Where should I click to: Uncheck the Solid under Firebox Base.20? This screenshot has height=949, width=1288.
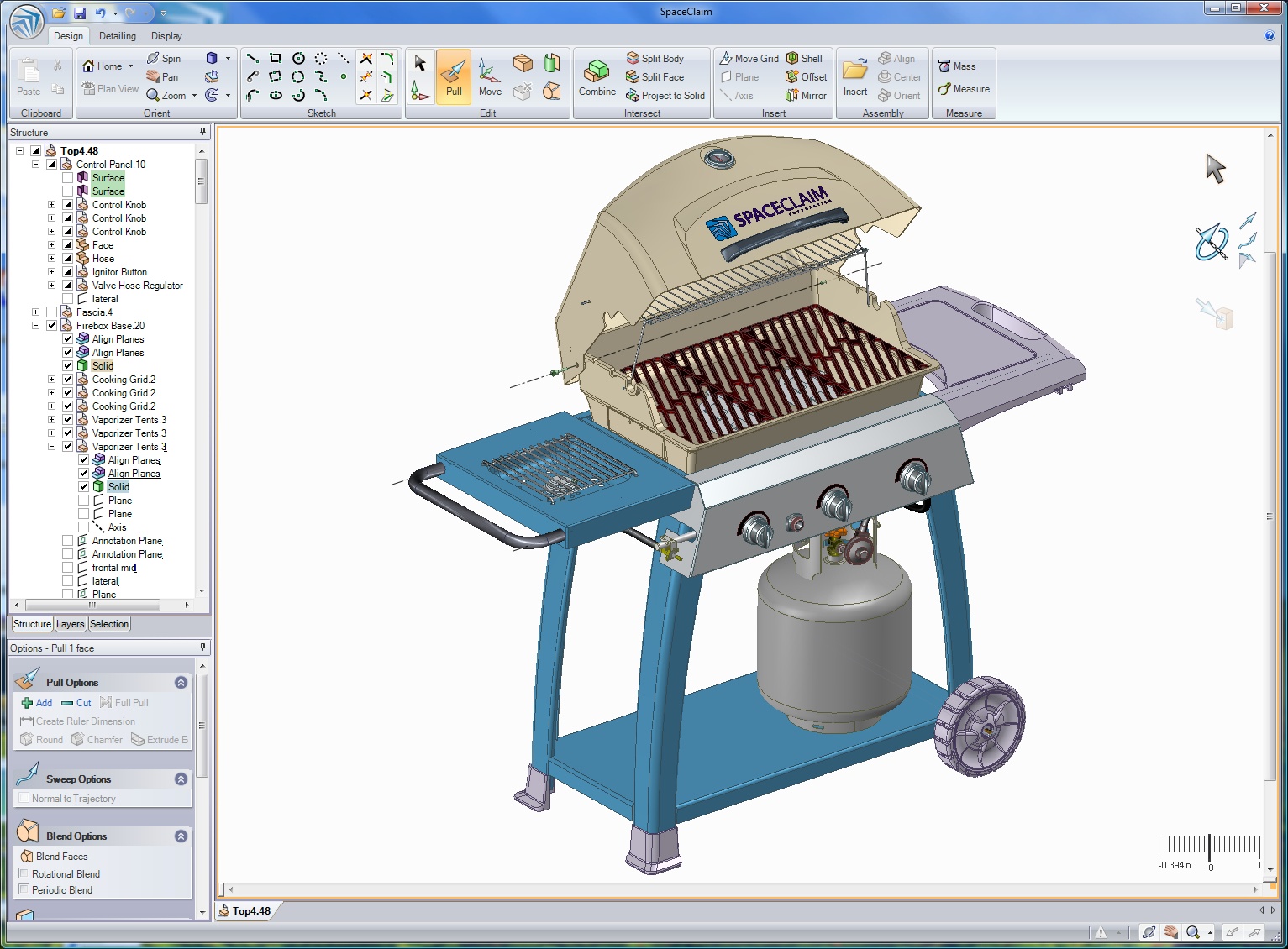click(x=67, y=365)
